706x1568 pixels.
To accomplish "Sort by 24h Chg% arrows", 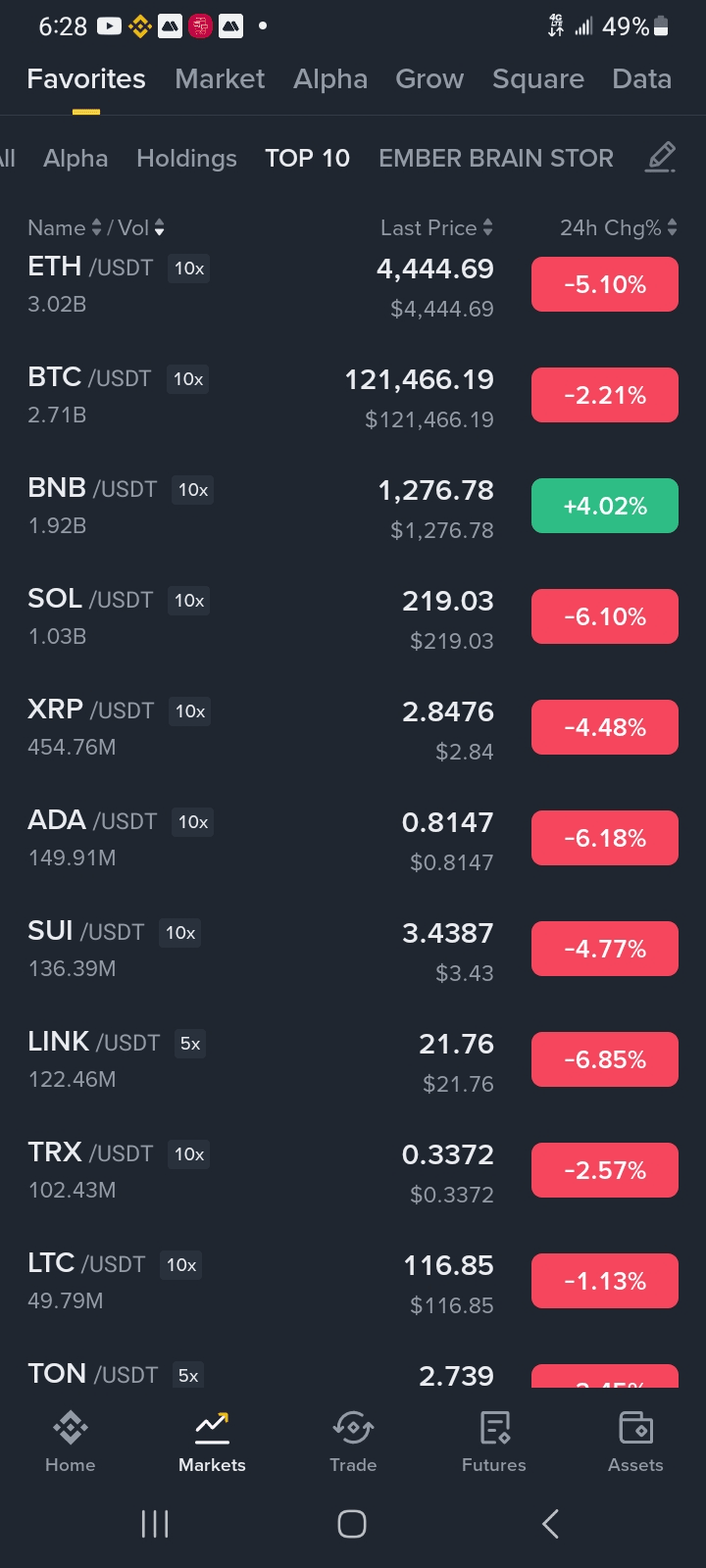I will (672, 228).
